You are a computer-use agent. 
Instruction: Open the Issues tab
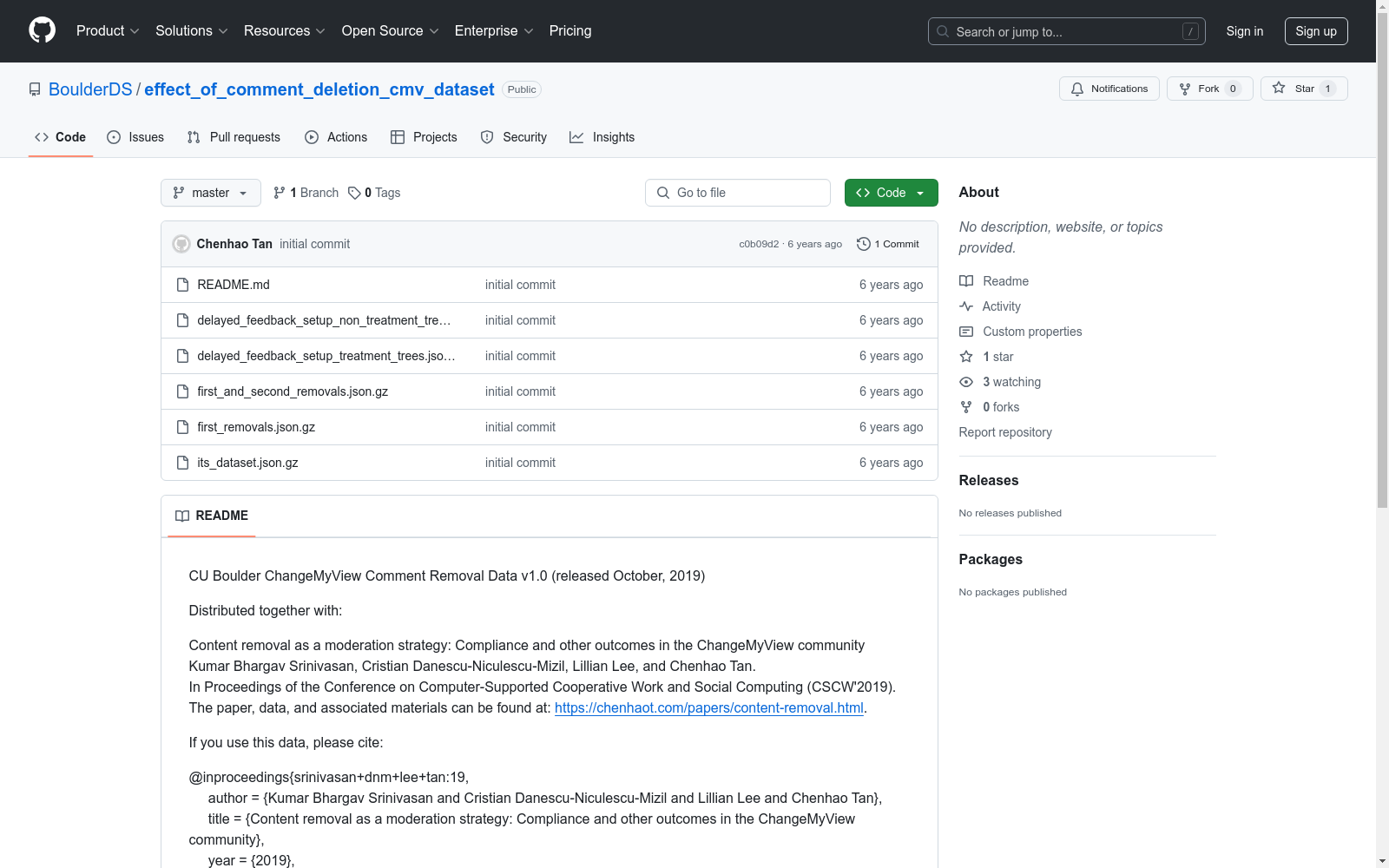tap(135, 137)
